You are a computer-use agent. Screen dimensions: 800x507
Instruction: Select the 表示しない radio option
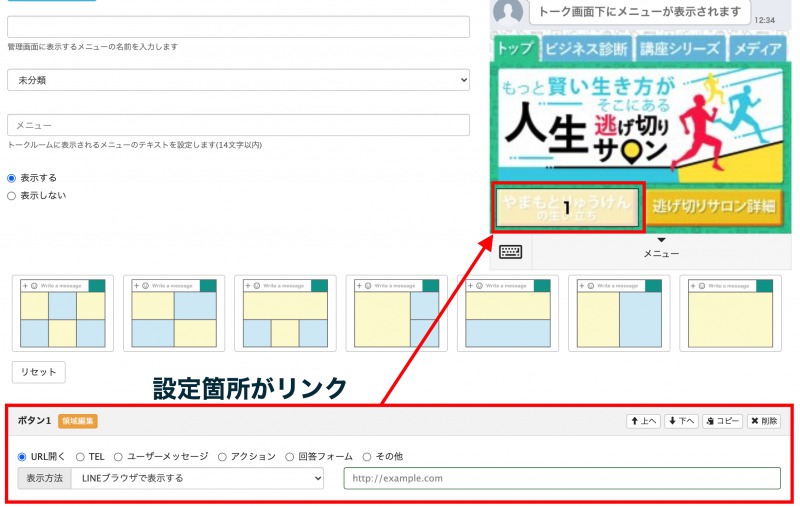[12, 196]
